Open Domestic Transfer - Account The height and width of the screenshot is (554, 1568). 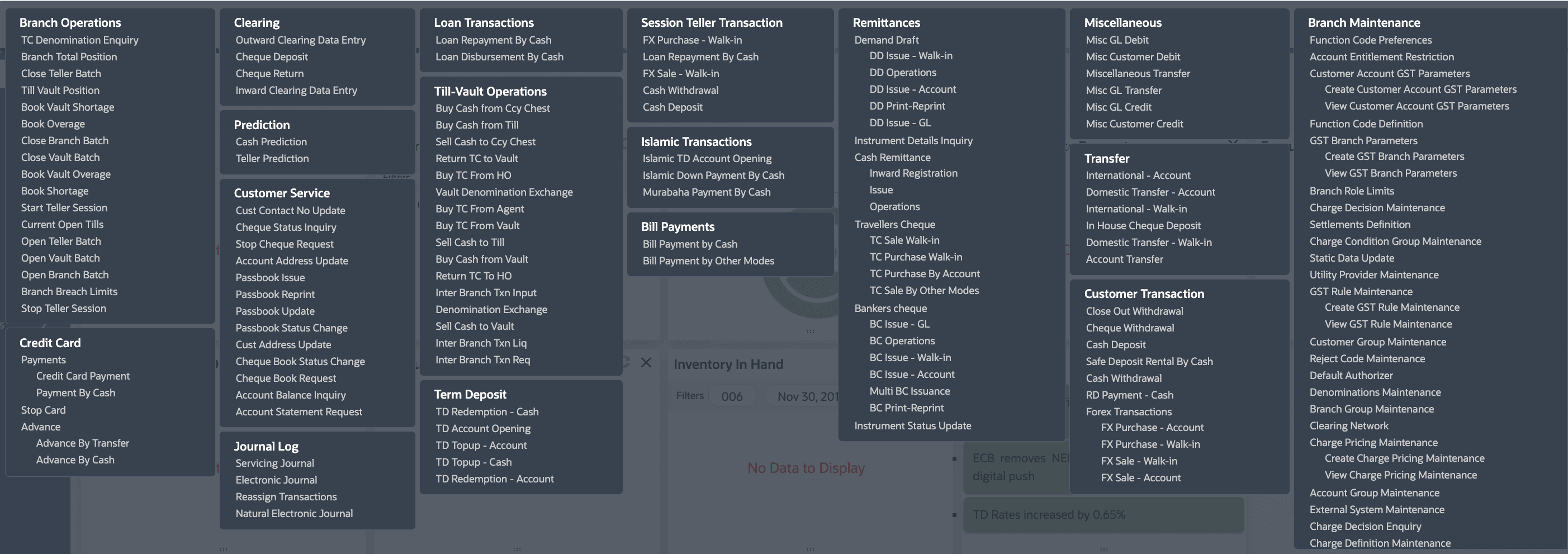pyautogui.click(x=1150, y=192)
